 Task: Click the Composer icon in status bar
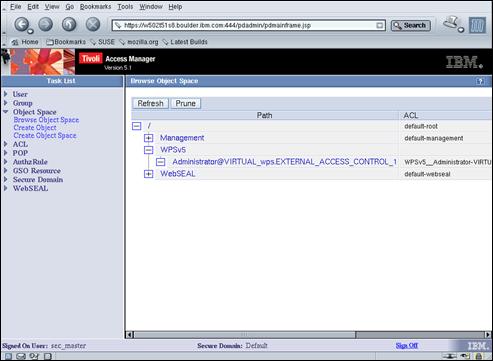[34, 356]
